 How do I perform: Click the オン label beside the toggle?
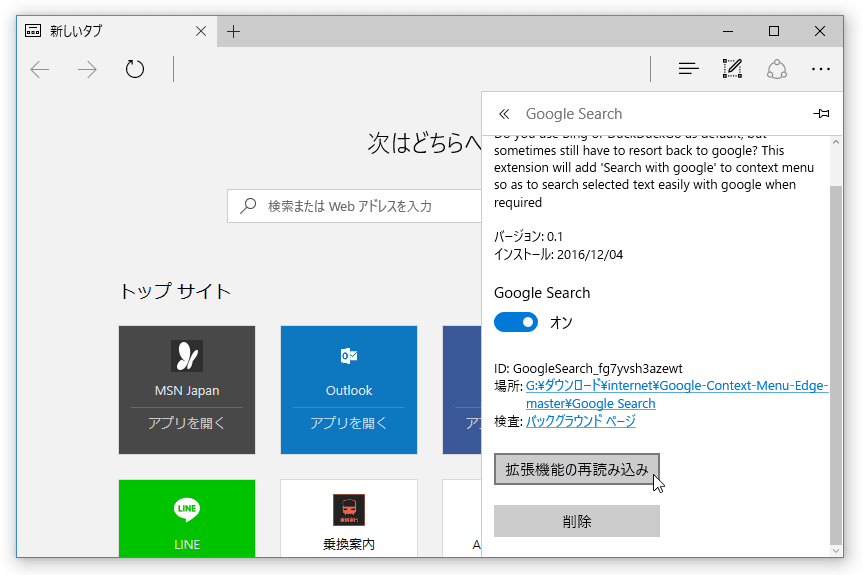tap(561, 323)
